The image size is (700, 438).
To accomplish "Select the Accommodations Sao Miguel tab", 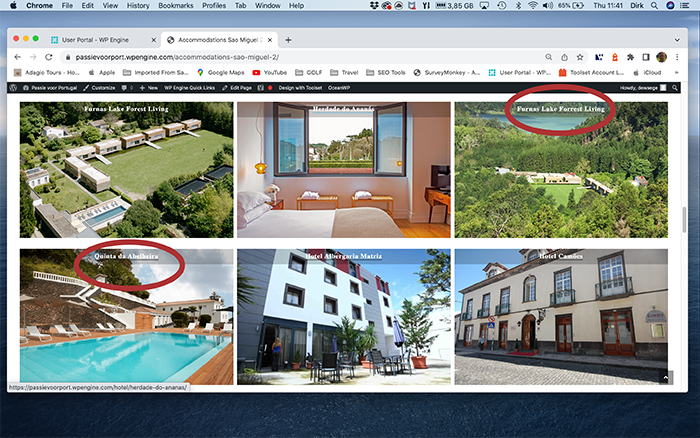I will point(220,40).
